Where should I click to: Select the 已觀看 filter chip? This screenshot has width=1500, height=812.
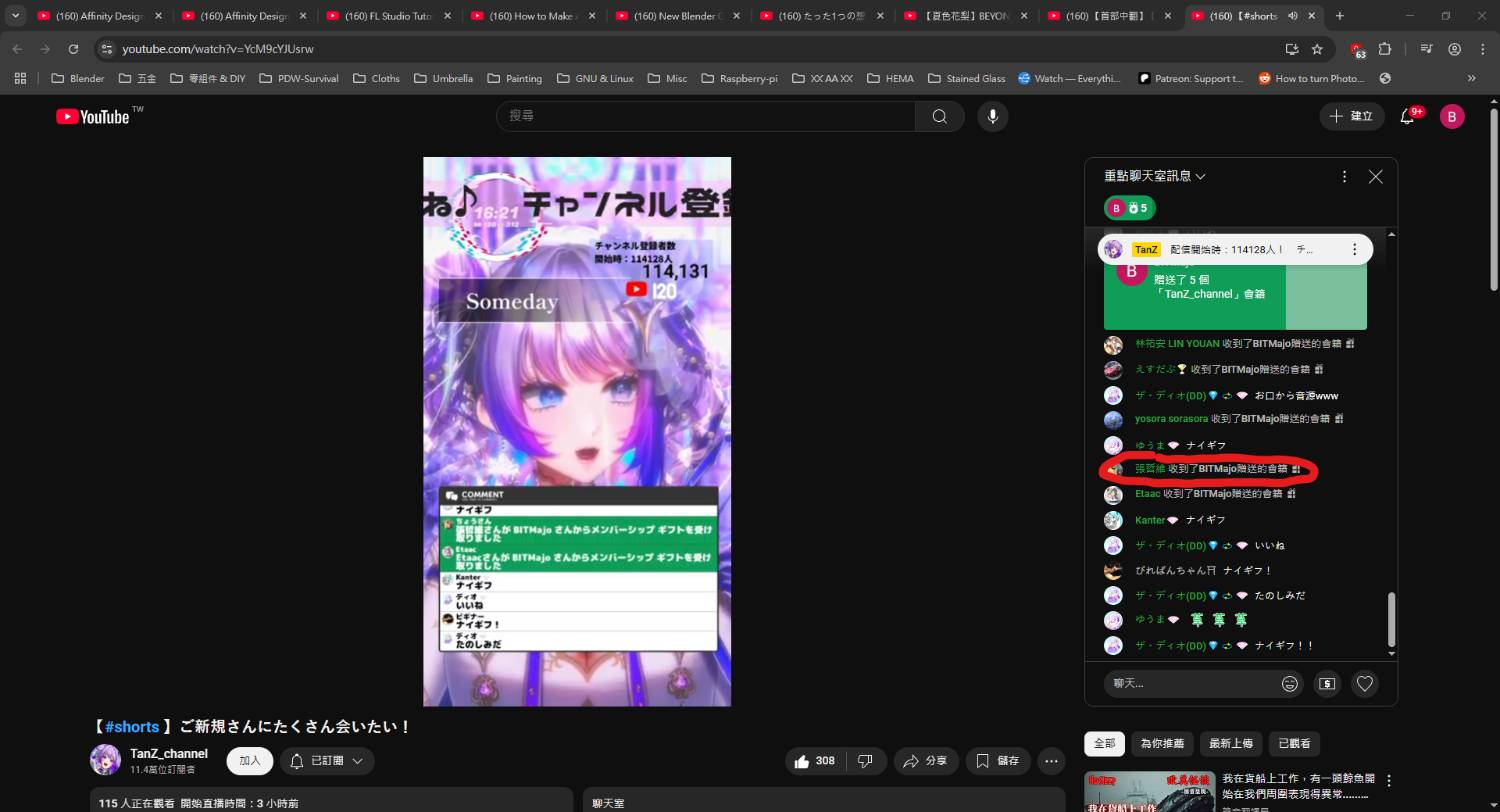pos(1294,744)
